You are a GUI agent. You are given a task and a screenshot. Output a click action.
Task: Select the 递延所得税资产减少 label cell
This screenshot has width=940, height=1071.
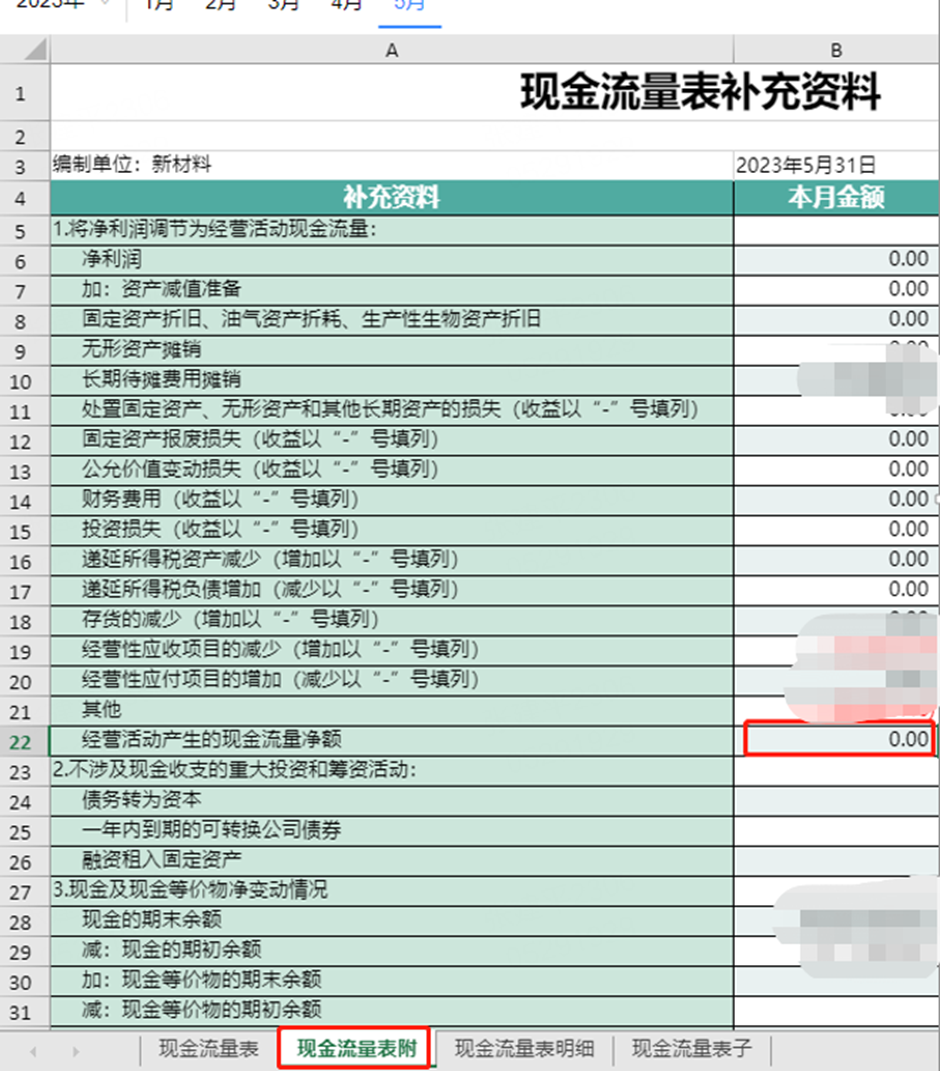391,560
